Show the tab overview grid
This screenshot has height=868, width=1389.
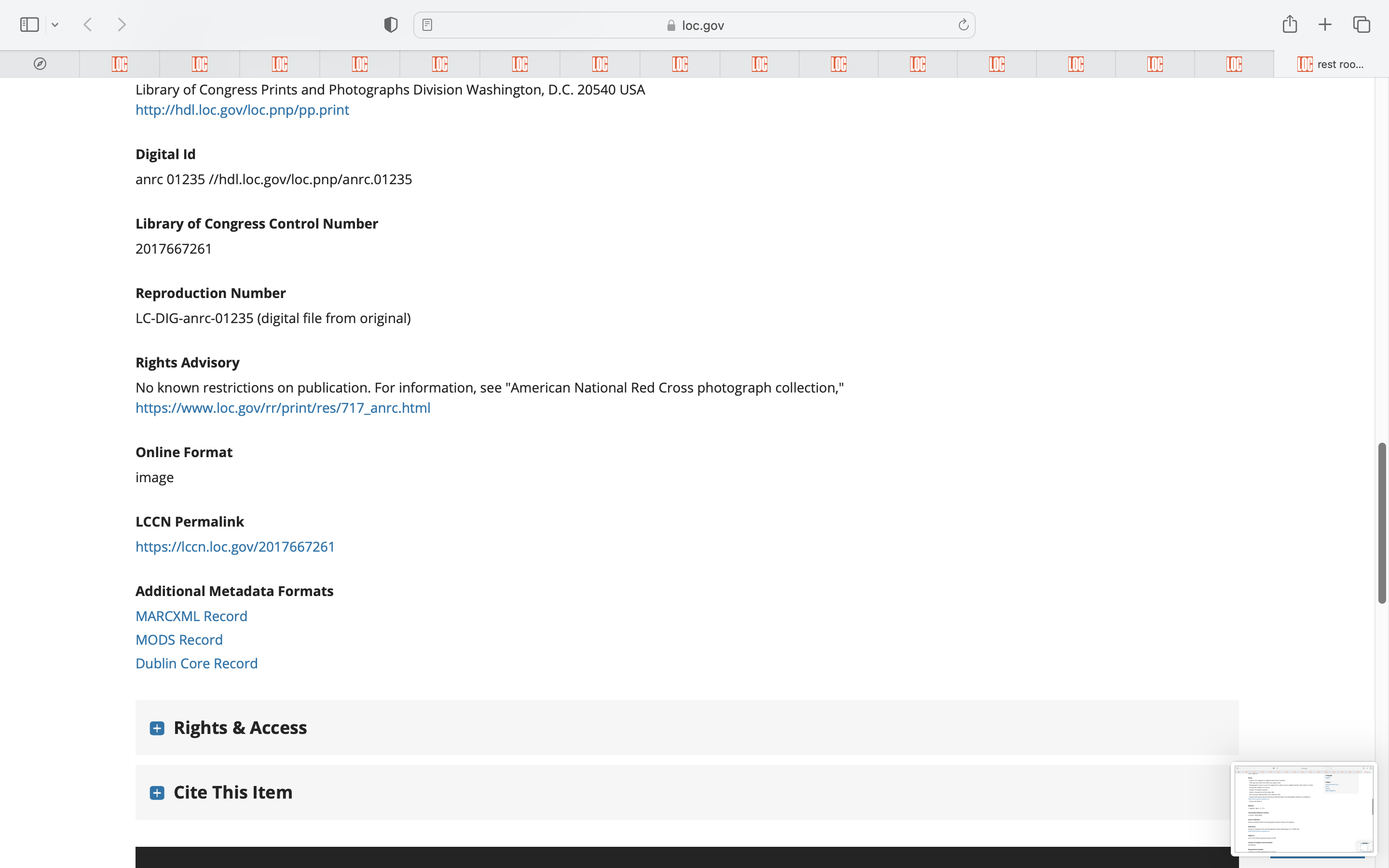[1362, 25]
